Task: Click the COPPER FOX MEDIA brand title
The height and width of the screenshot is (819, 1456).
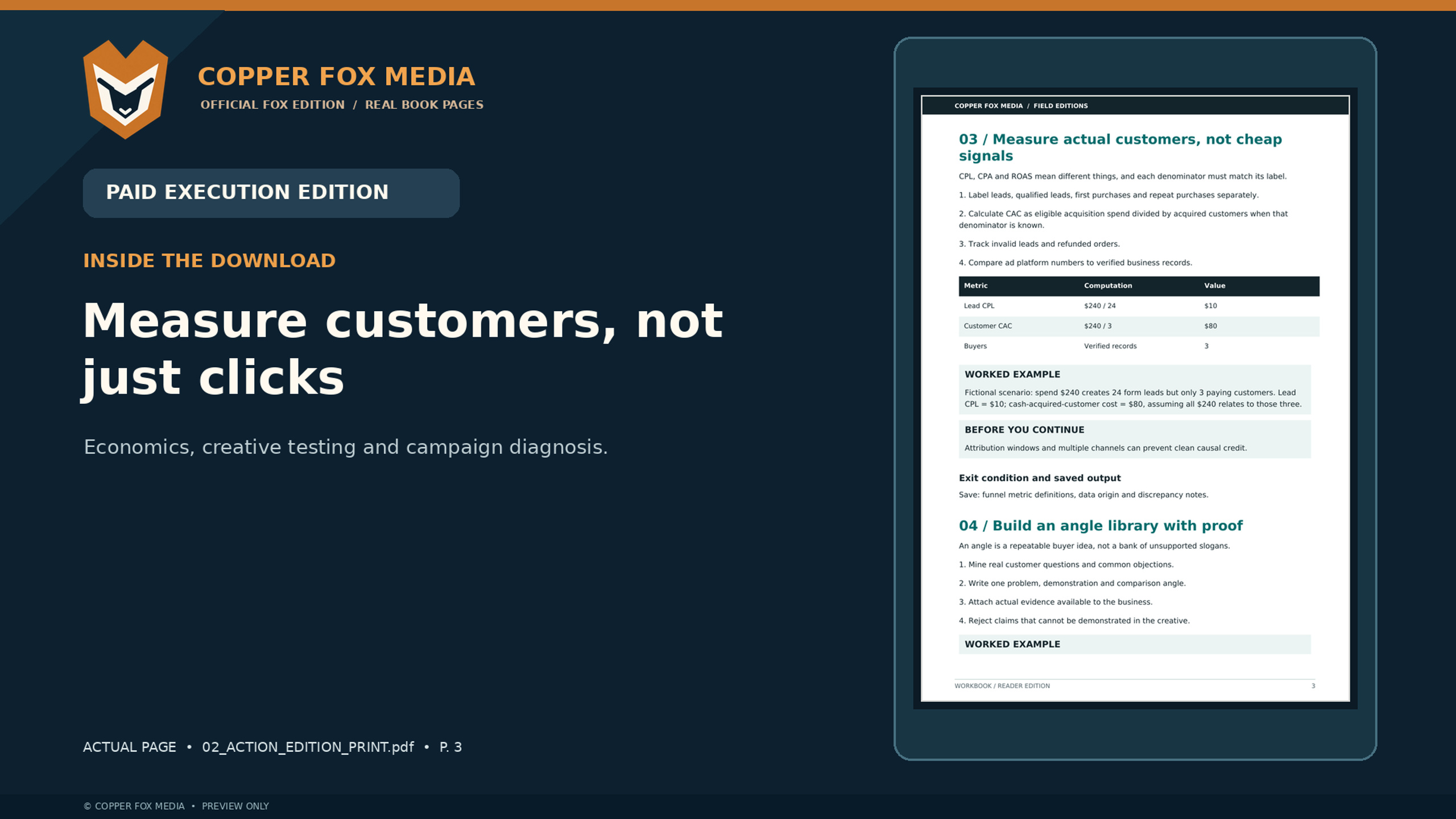Action: (336, 77)
